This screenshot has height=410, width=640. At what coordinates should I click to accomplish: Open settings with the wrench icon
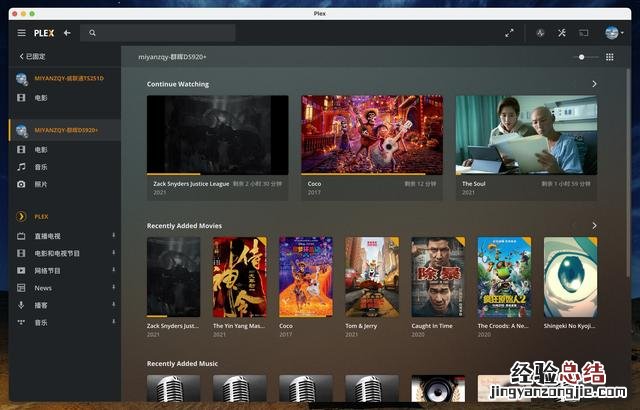(562, 33)
